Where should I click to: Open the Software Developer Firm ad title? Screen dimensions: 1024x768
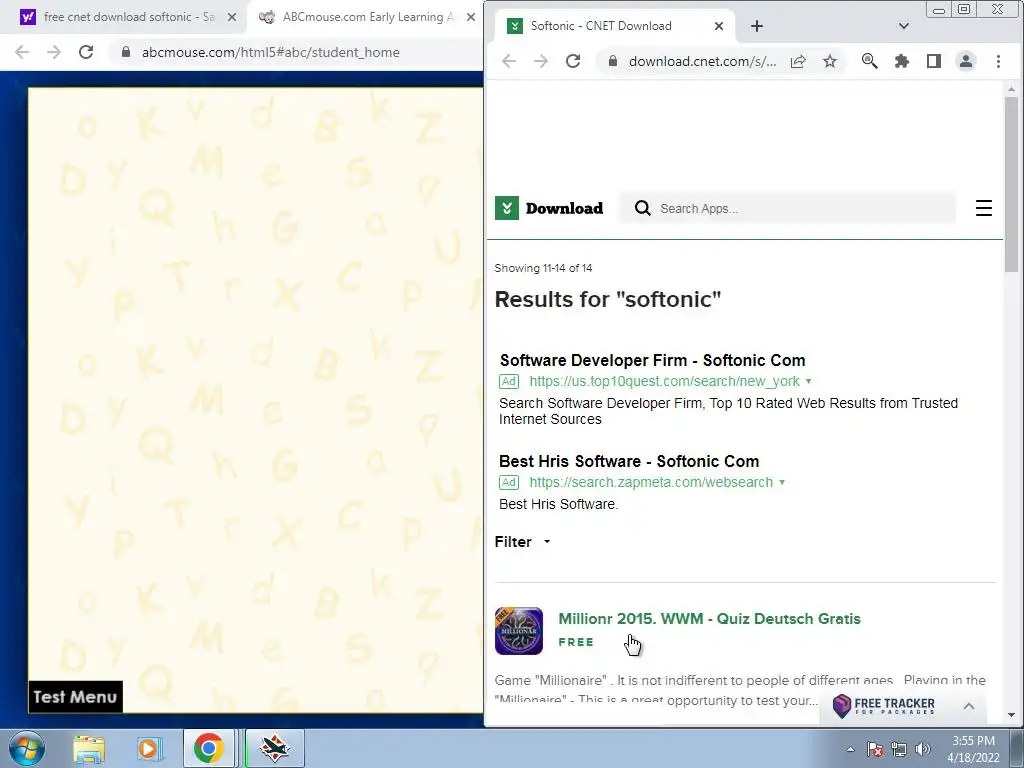click(x=652, y=360)
